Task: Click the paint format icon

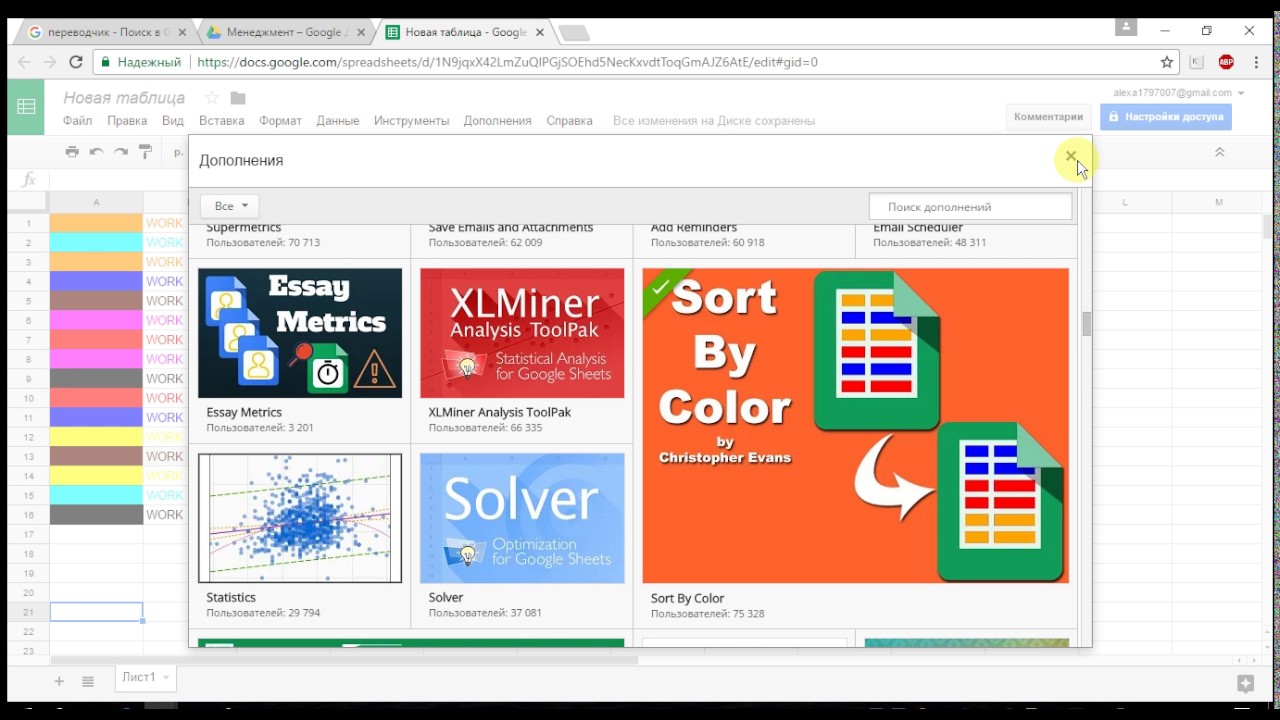Action: point(146,152)
